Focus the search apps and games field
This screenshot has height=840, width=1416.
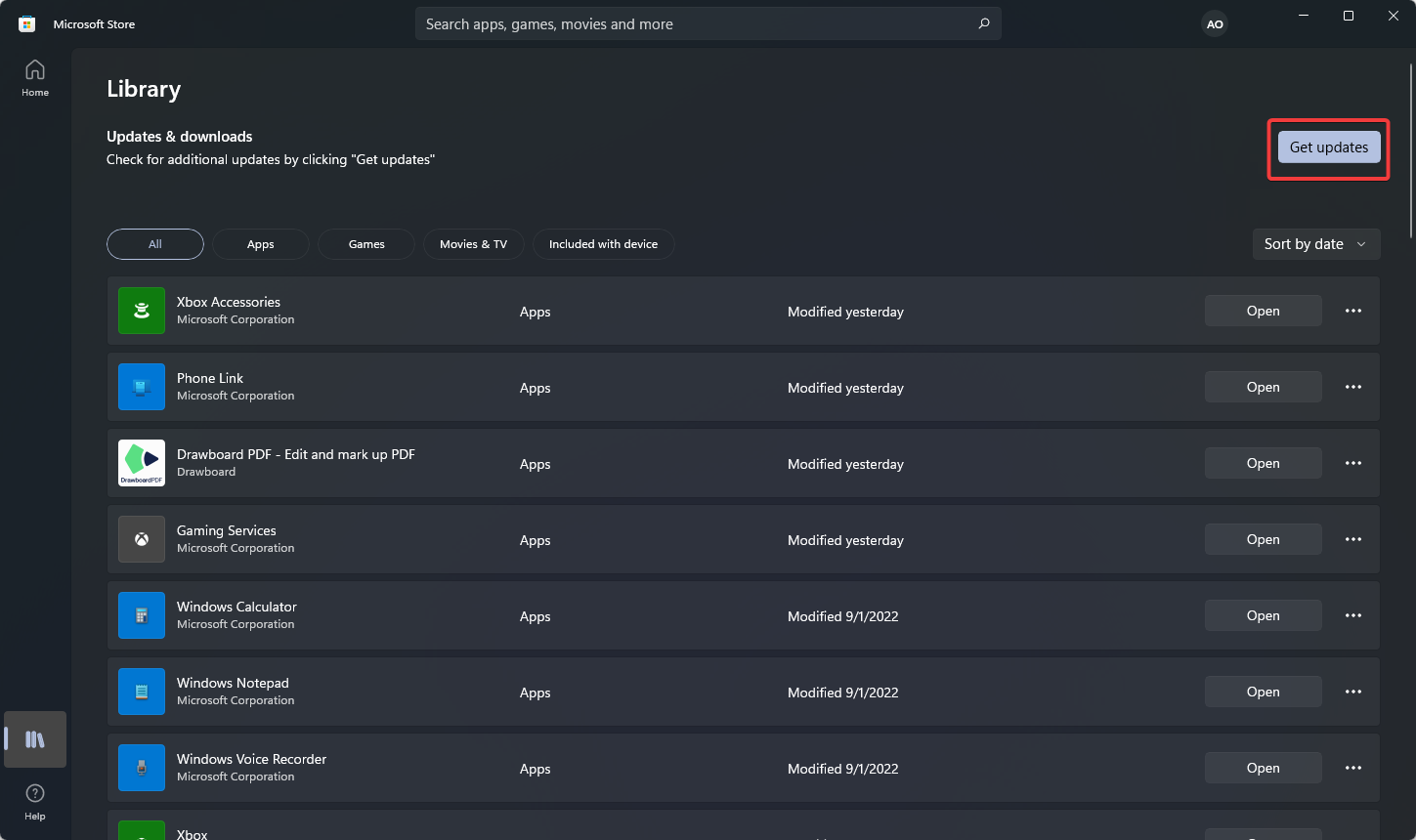(x=694, y=24)
